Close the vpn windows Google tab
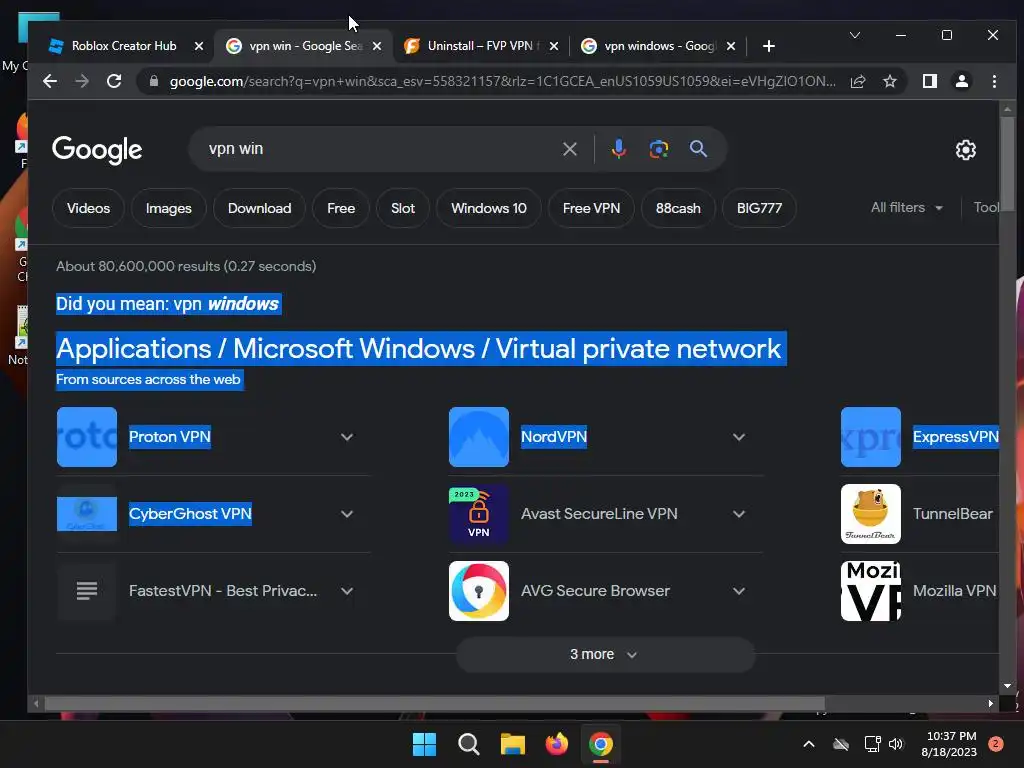The width and height of the screenshot is (1024, 768). tap(731, 46)
